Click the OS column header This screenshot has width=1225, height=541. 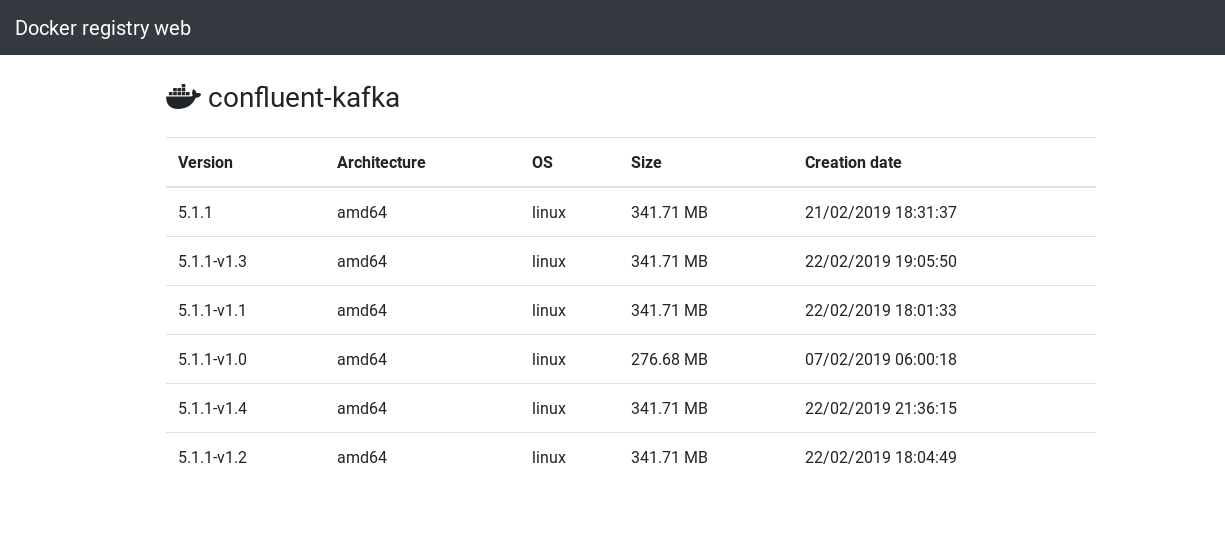click(542, 162)
